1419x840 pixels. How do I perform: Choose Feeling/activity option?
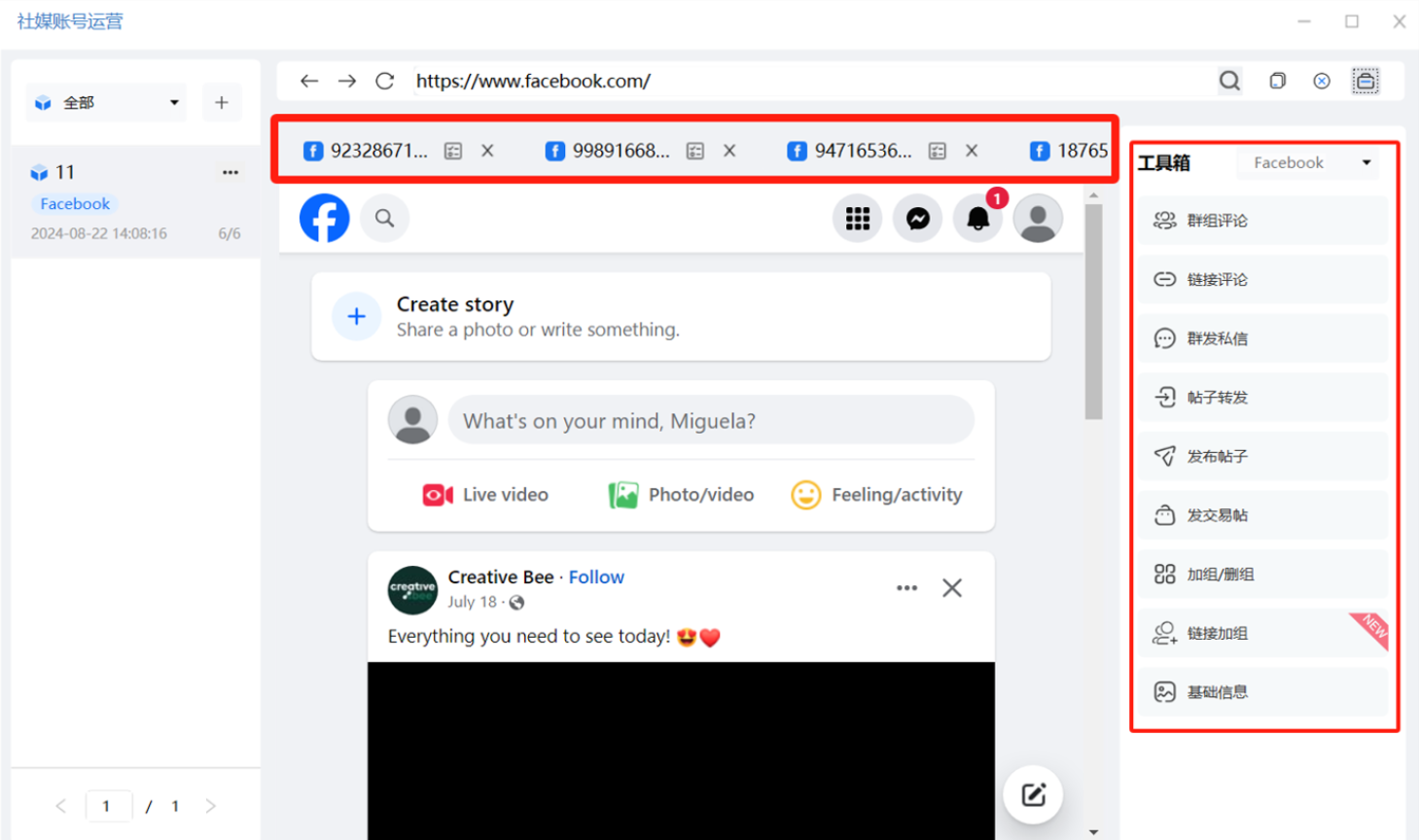pyautogui.click(x=876, y=495)
